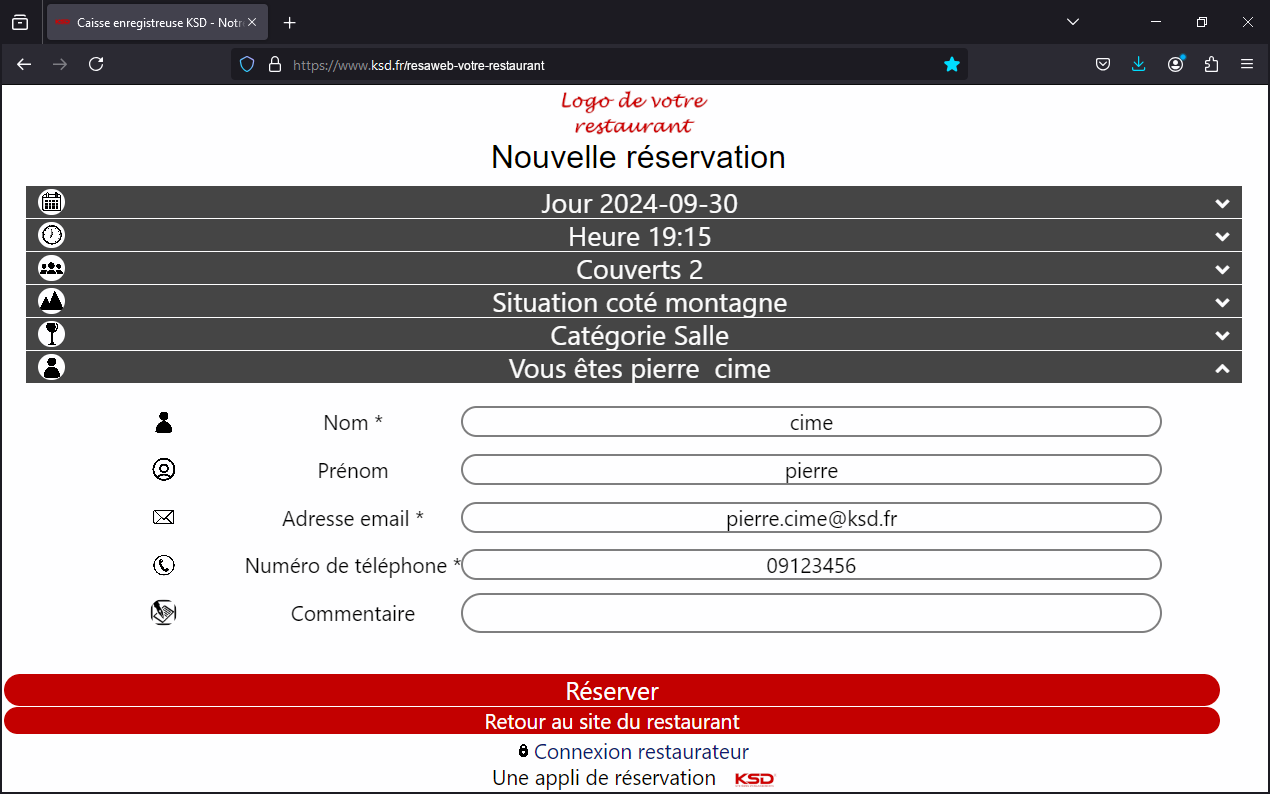1270x794 pixels.
Task: Click the person silhouette icon next to Nom
Action: point(164,422)
